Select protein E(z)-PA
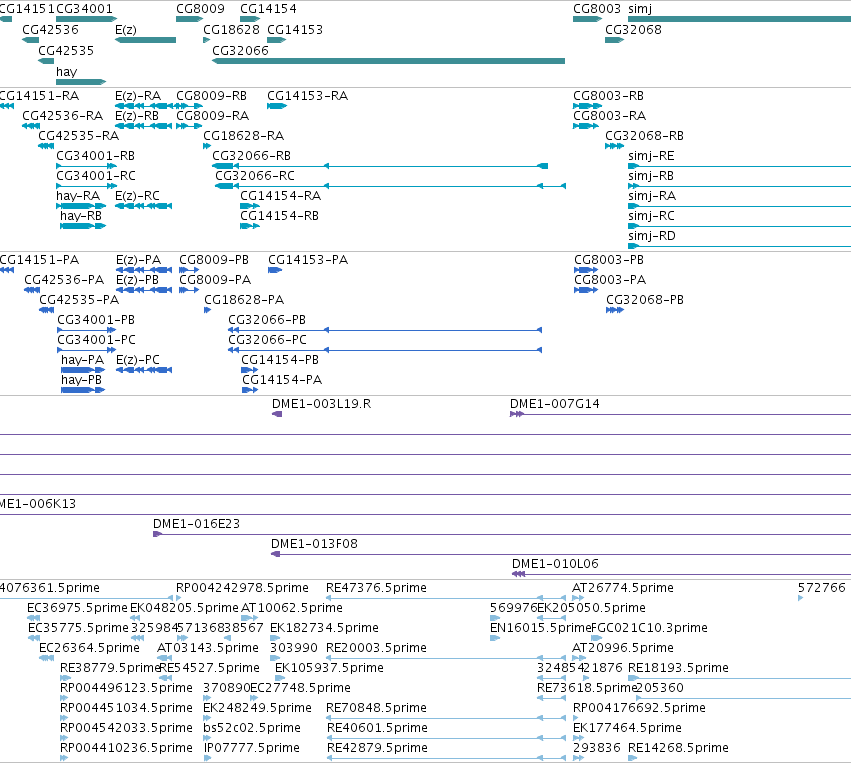 [x=138, y=260]
